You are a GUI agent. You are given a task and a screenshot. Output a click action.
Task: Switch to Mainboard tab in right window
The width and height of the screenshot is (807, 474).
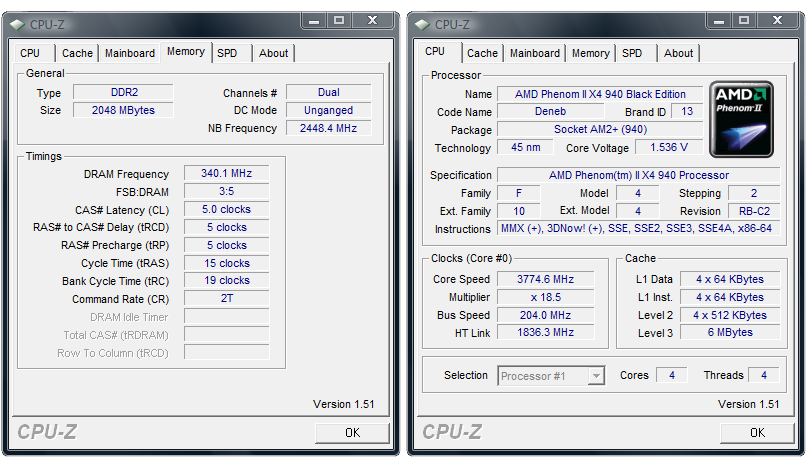(x=535, y=54)
